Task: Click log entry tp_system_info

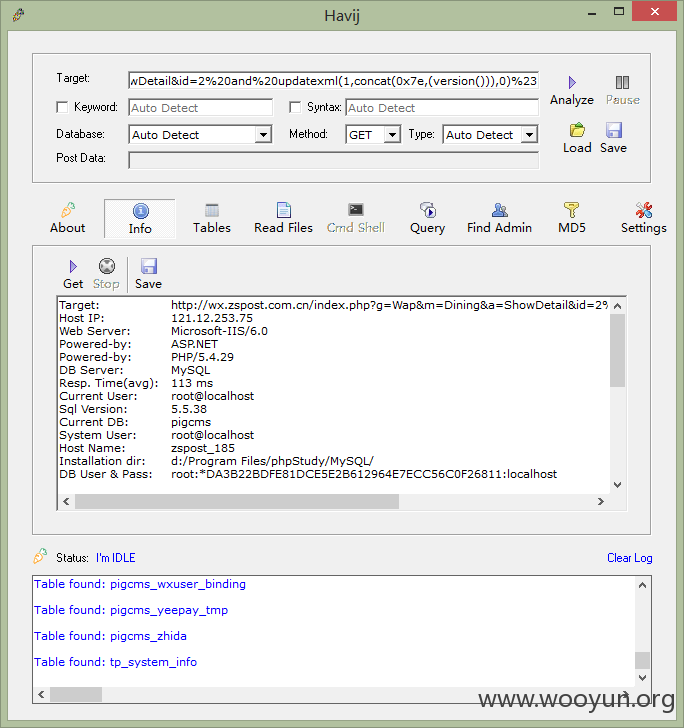Action: coord(115,662)
